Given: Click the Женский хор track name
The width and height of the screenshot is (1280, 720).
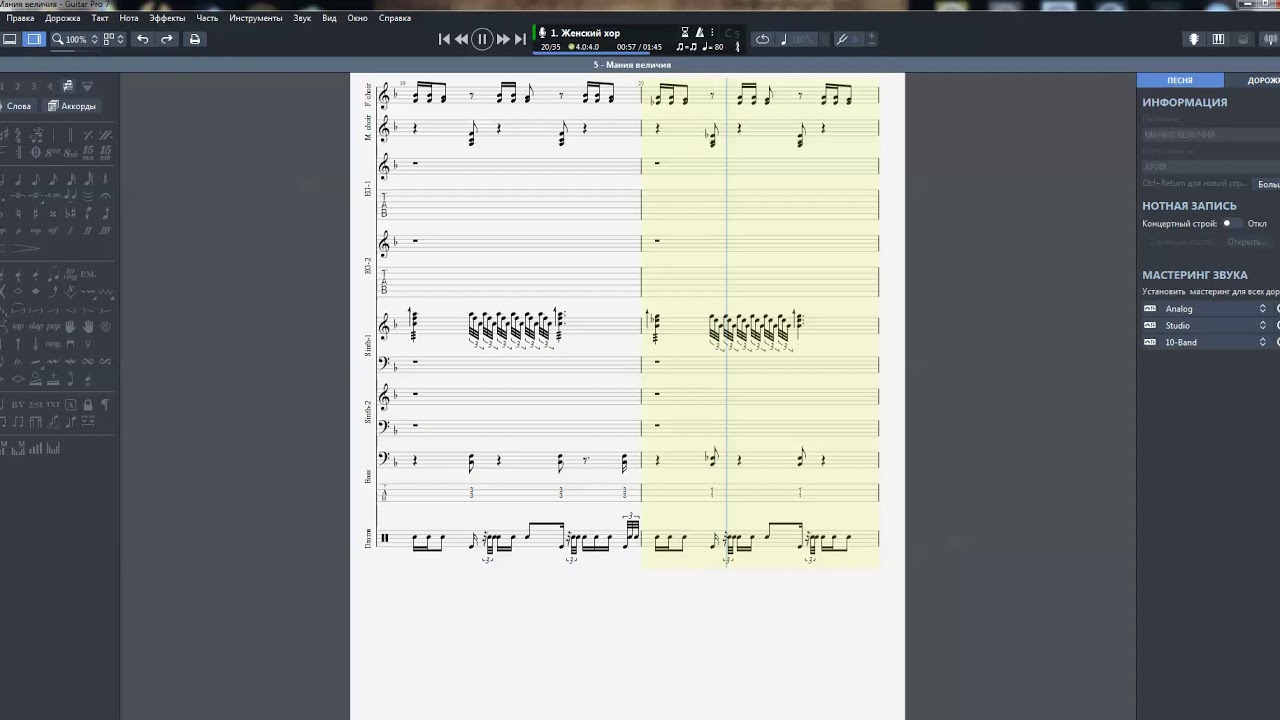Looking at the screenshot, I should pyautogui.click(x=585, y=33).
